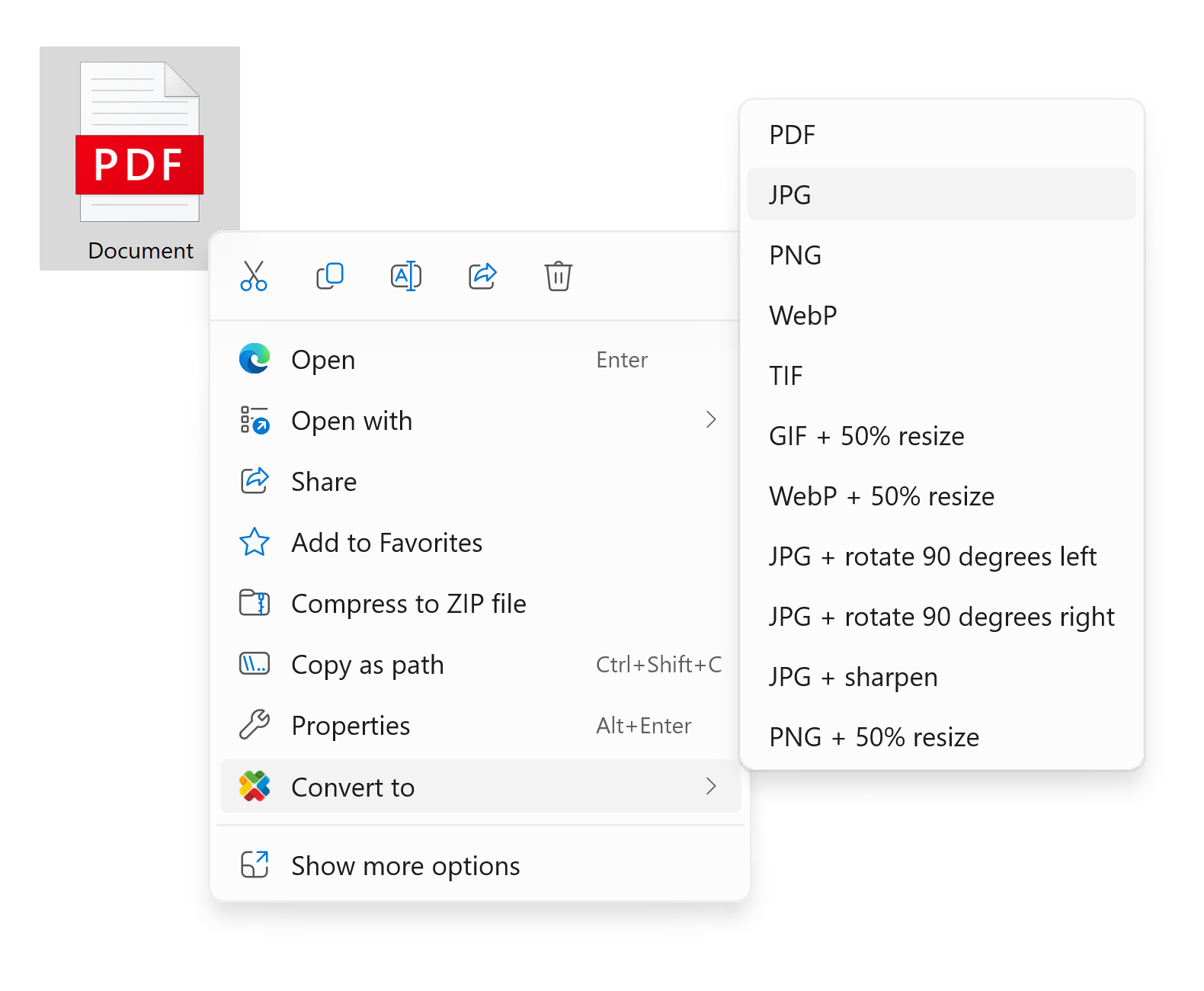Screen dimensions: 1204x991
Task: Click the colorful Convert to app icon
Action: (255, 787)
